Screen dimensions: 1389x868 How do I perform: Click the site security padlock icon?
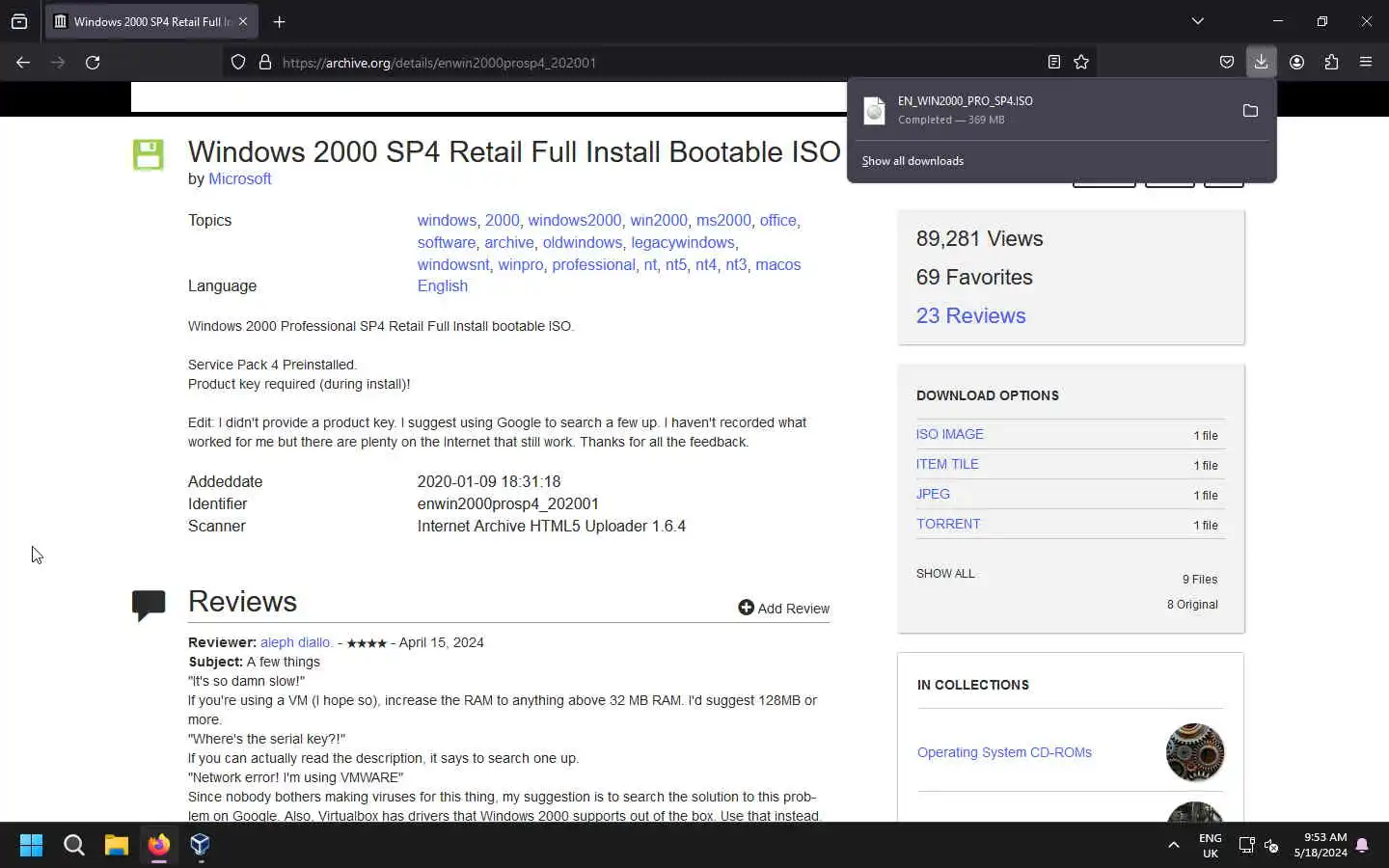pyautogui.click(x=265, y=63)
